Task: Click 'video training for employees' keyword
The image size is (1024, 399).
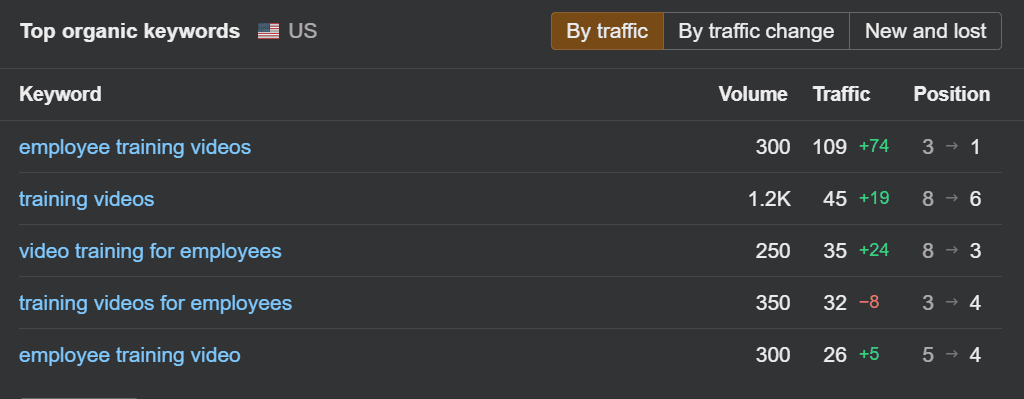Action: (150, 251)
